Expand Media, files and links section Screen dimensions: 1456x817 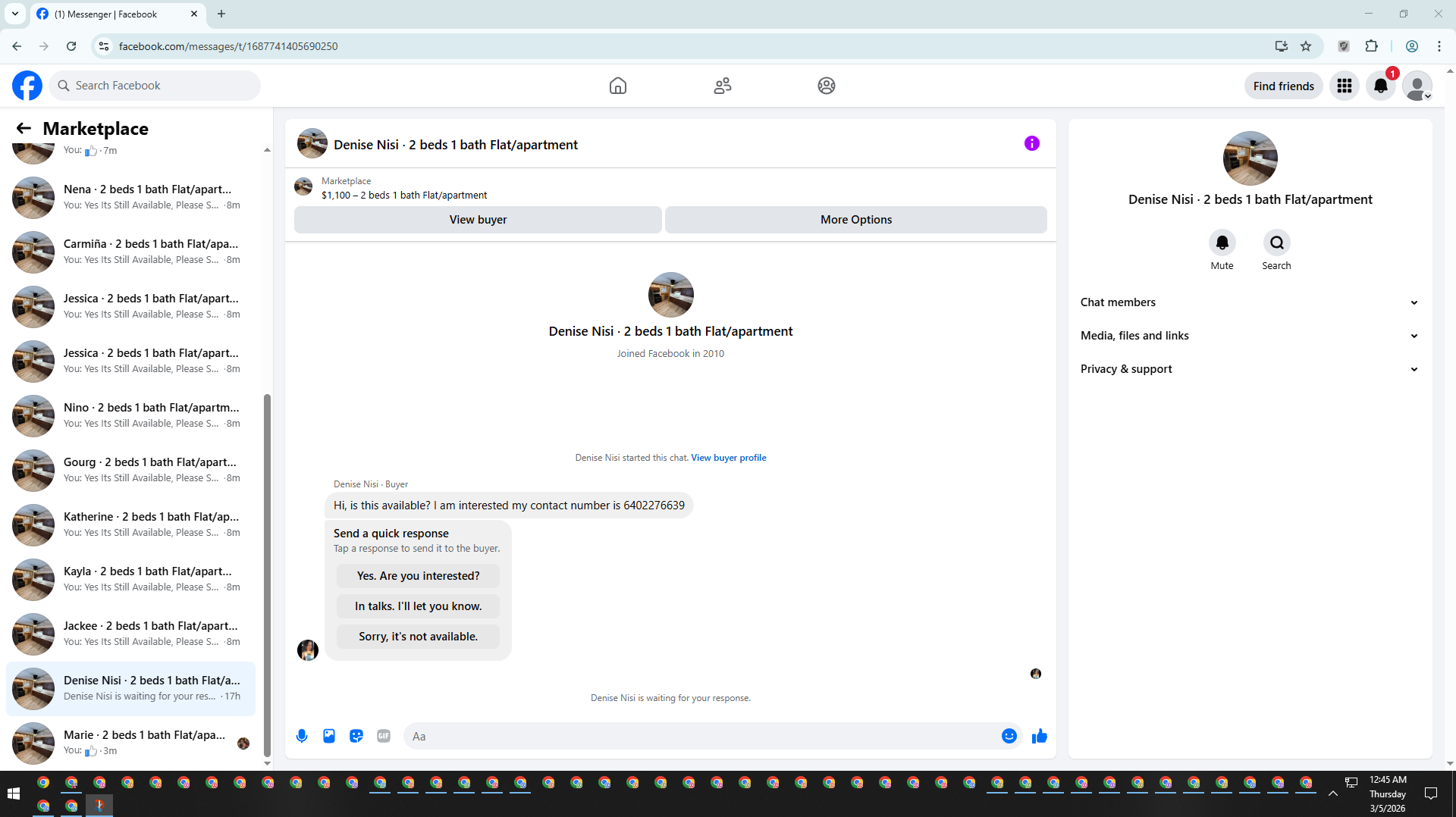1250,336
